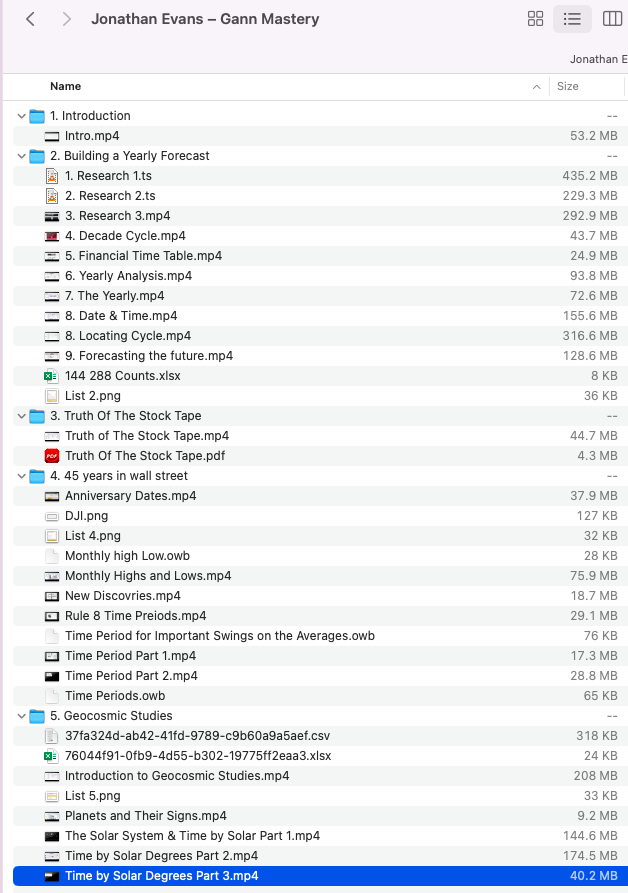This screenshot has width=628, height=893.
Task: Switch to icon grid view
Action: (x=535, y=19)
